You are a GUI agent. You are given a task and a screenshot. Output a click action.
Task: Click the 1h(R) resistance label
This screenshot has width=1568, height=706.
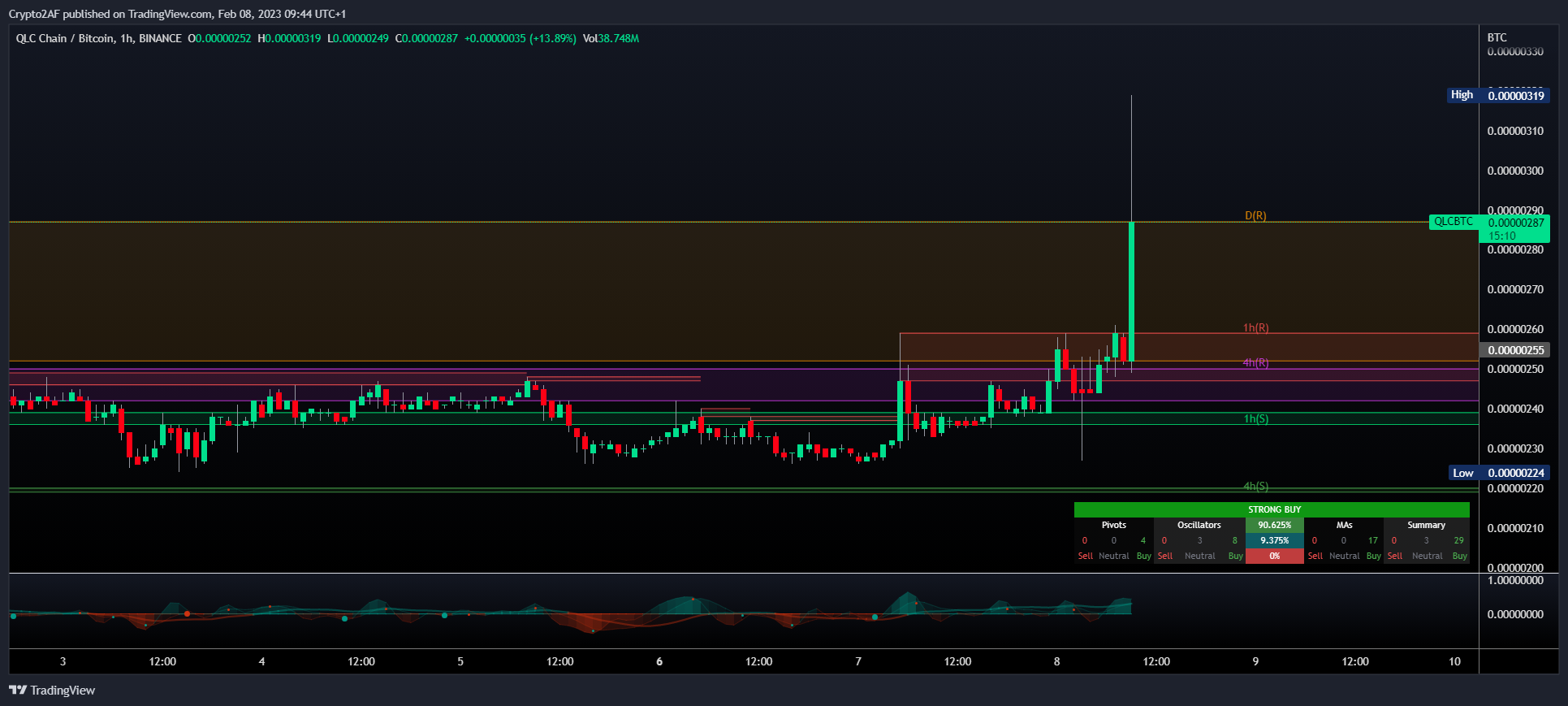[1255, 327]
